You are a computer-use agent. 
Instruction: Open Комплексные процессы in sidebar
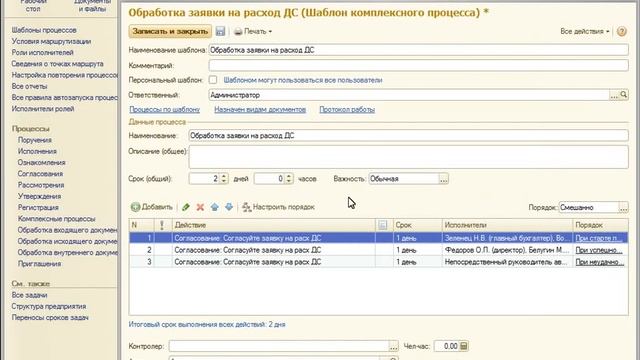pos(56,219)
